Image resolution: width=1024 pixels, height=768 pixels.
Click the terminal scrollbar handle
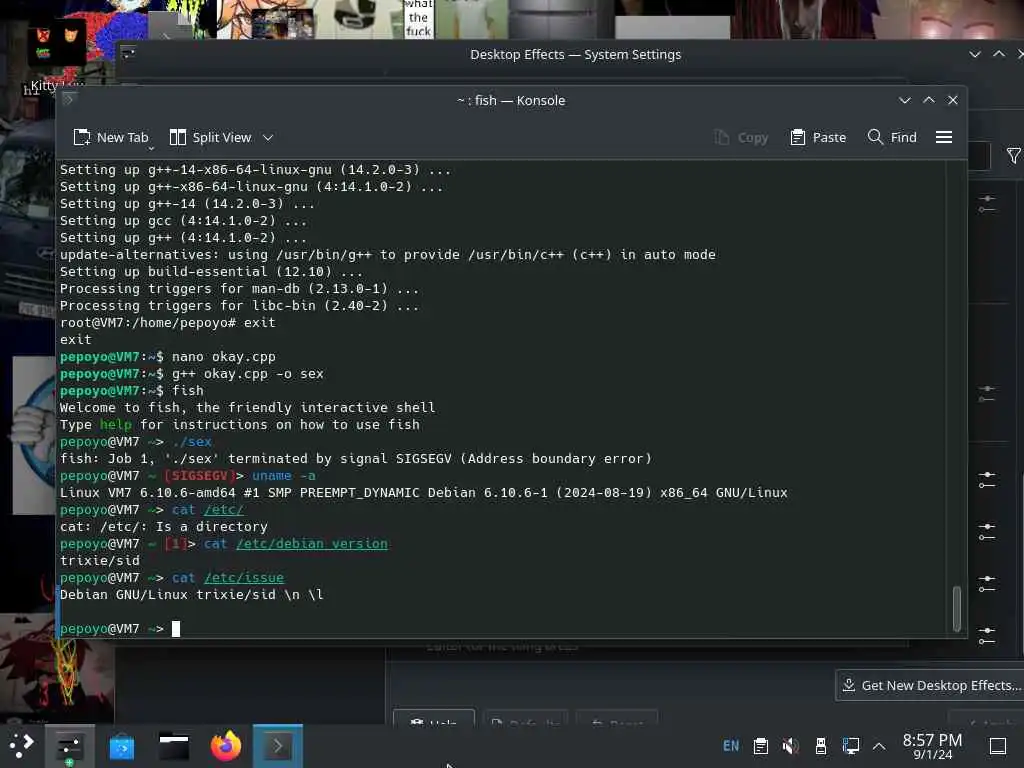click(956, 609)
